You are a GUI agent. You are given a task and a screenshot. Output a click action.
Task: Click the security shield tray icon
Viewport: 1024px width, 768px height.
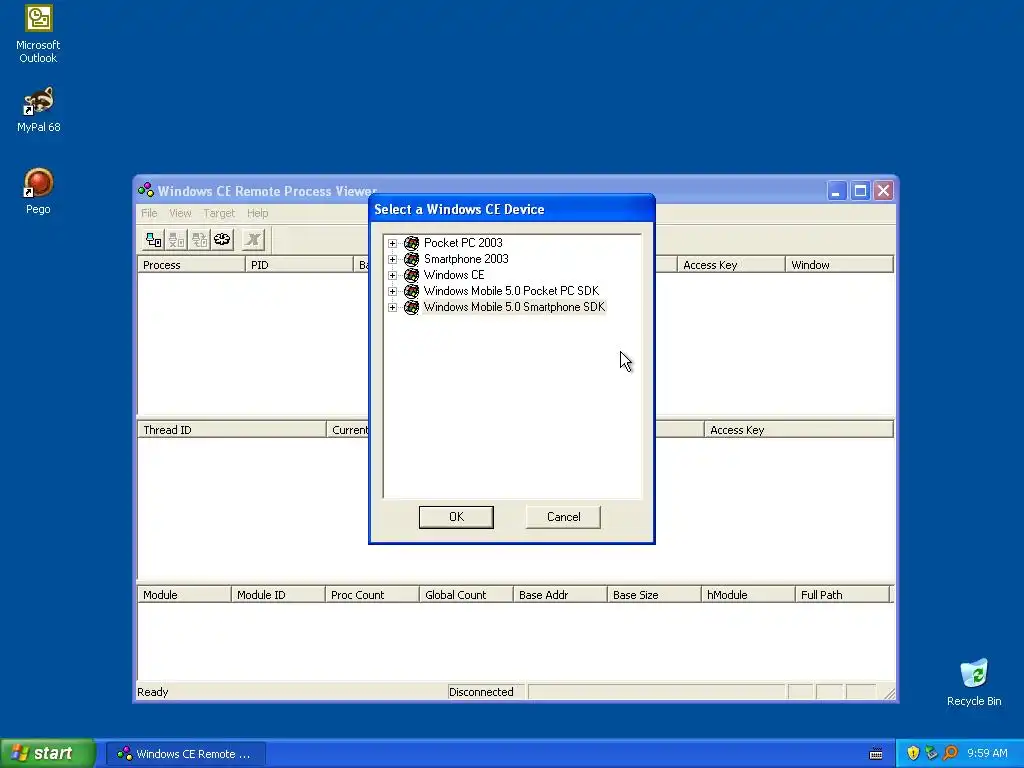[x=913, y=753]
